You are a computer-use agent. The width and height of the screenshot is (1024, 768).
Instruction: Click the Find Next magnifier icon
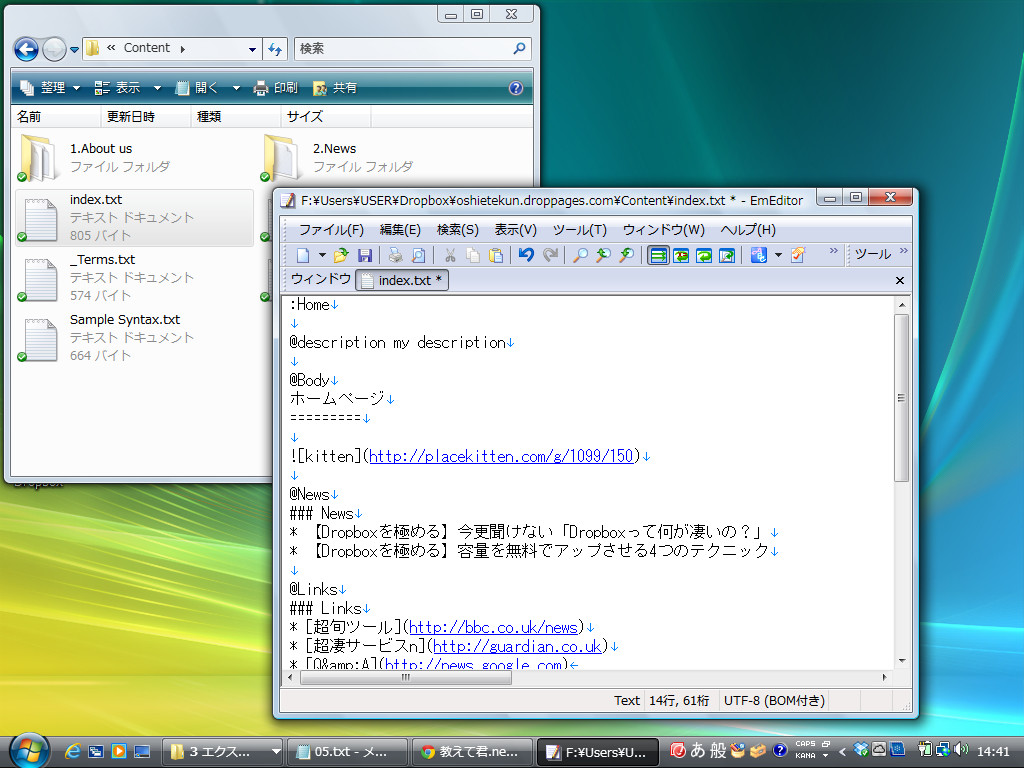click(x=627, y=255)
